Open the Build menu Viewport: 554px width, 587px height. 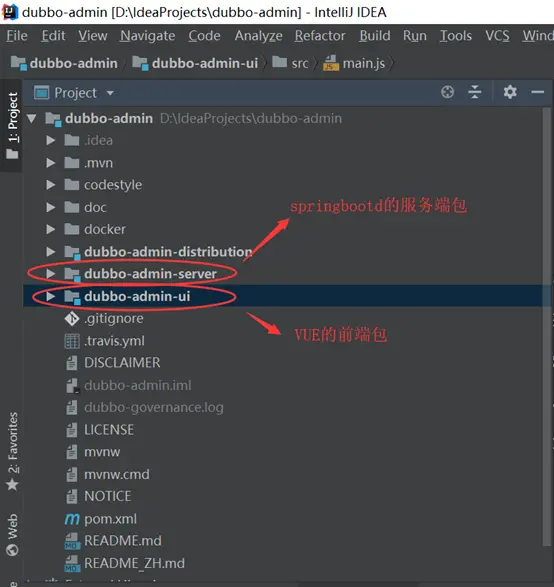click(375, 36)
